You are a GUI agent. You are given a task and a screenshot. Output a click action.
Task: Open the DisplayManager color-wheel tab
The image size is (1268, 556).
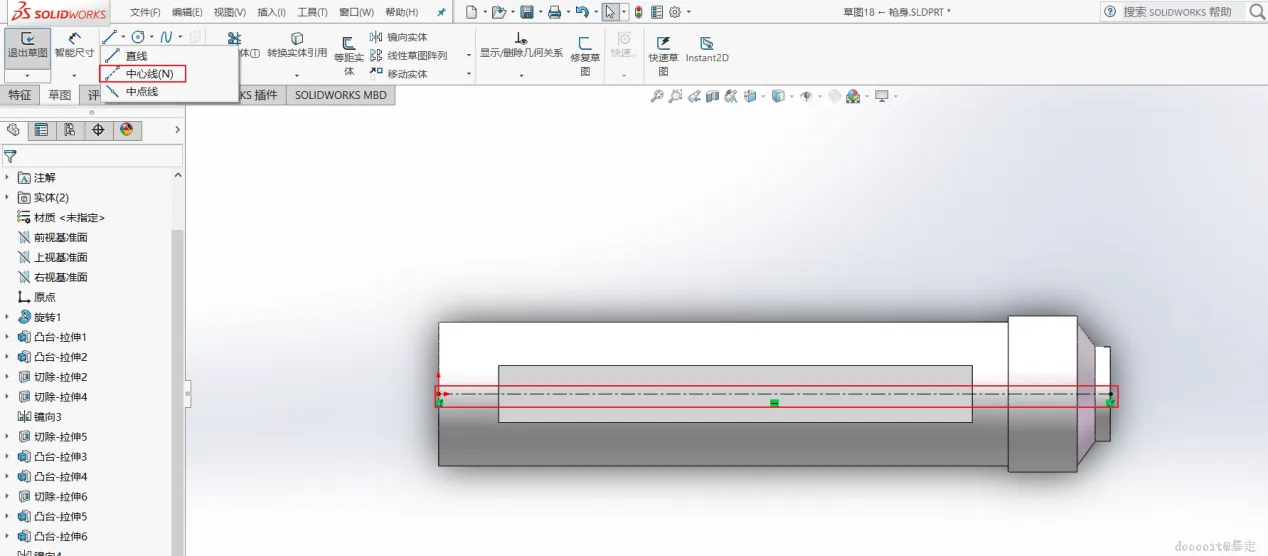pyautogui.click(x=126, y=130)
